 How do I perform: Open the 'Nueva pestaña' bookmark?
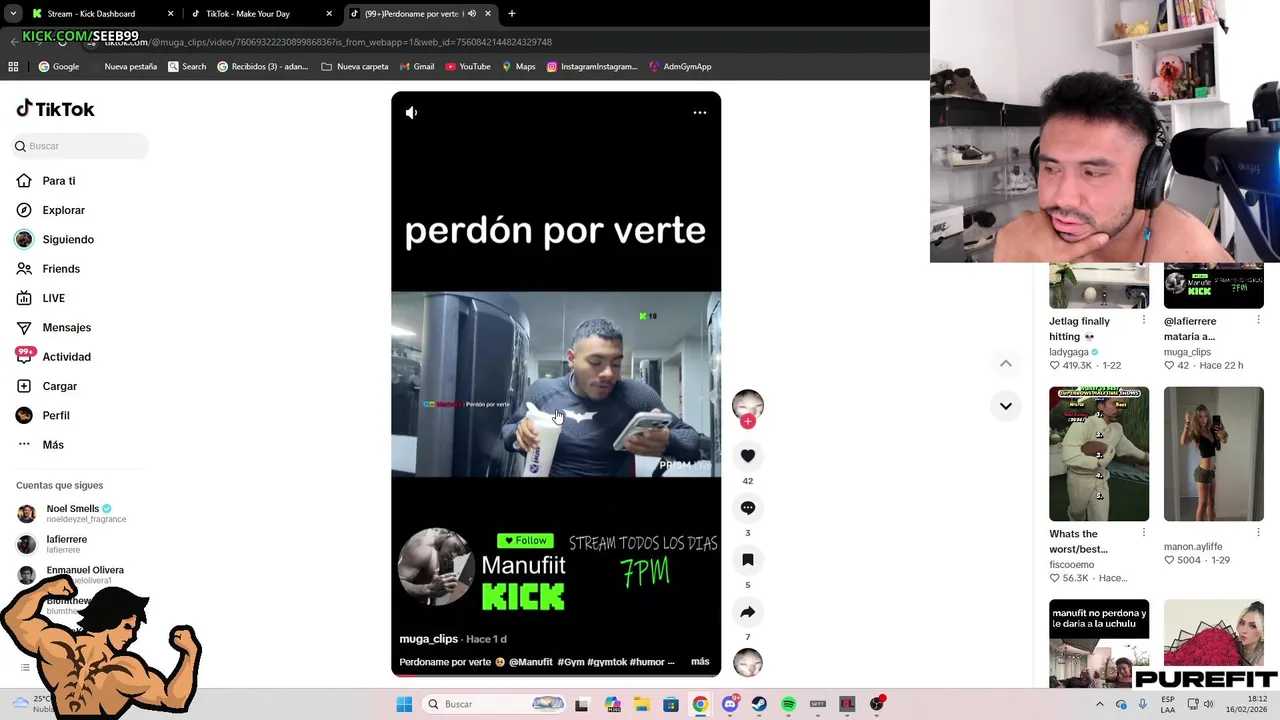coord(124,67)
